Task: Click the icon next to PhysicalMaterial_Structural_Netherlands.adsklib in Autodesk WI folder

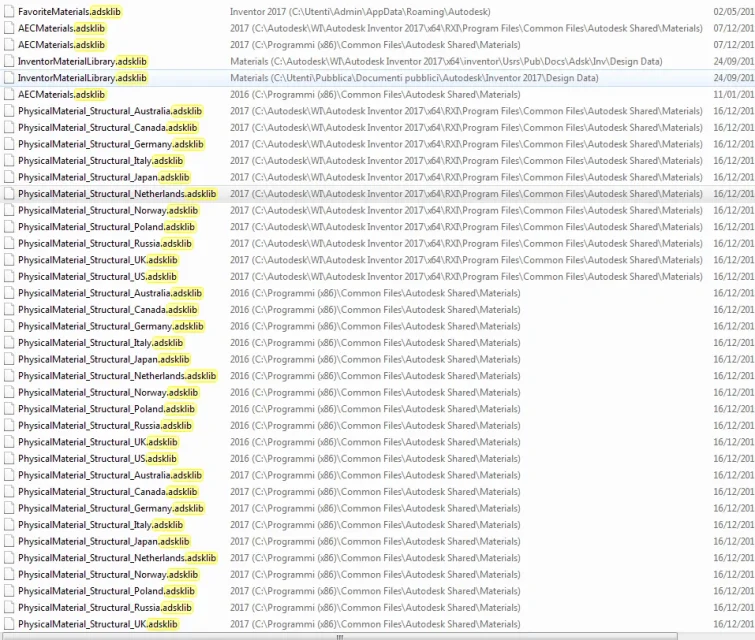Action: point(9,194)
